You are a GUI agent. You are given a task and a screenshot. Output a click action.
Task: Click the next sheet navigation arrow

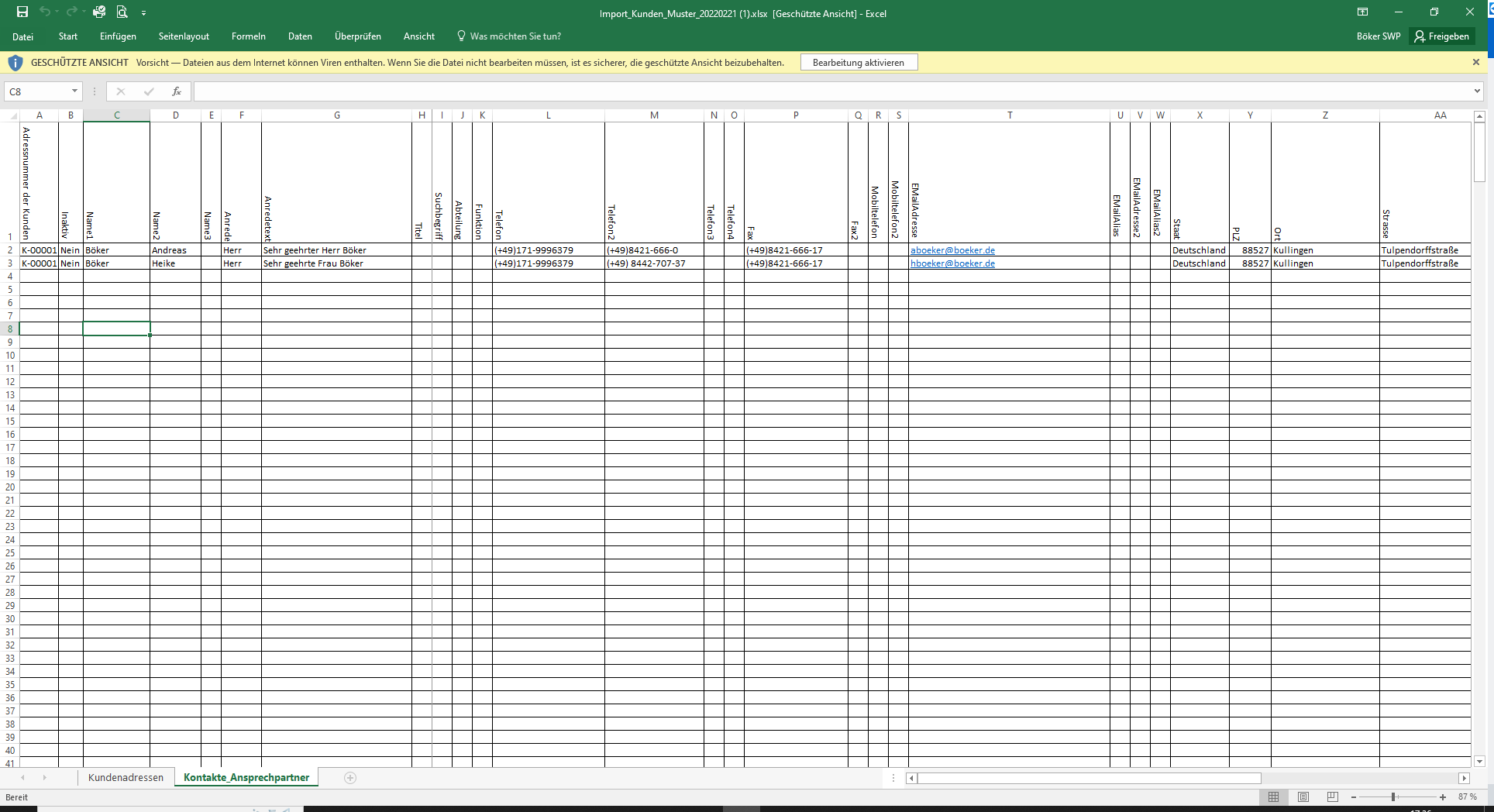[45, 777]
